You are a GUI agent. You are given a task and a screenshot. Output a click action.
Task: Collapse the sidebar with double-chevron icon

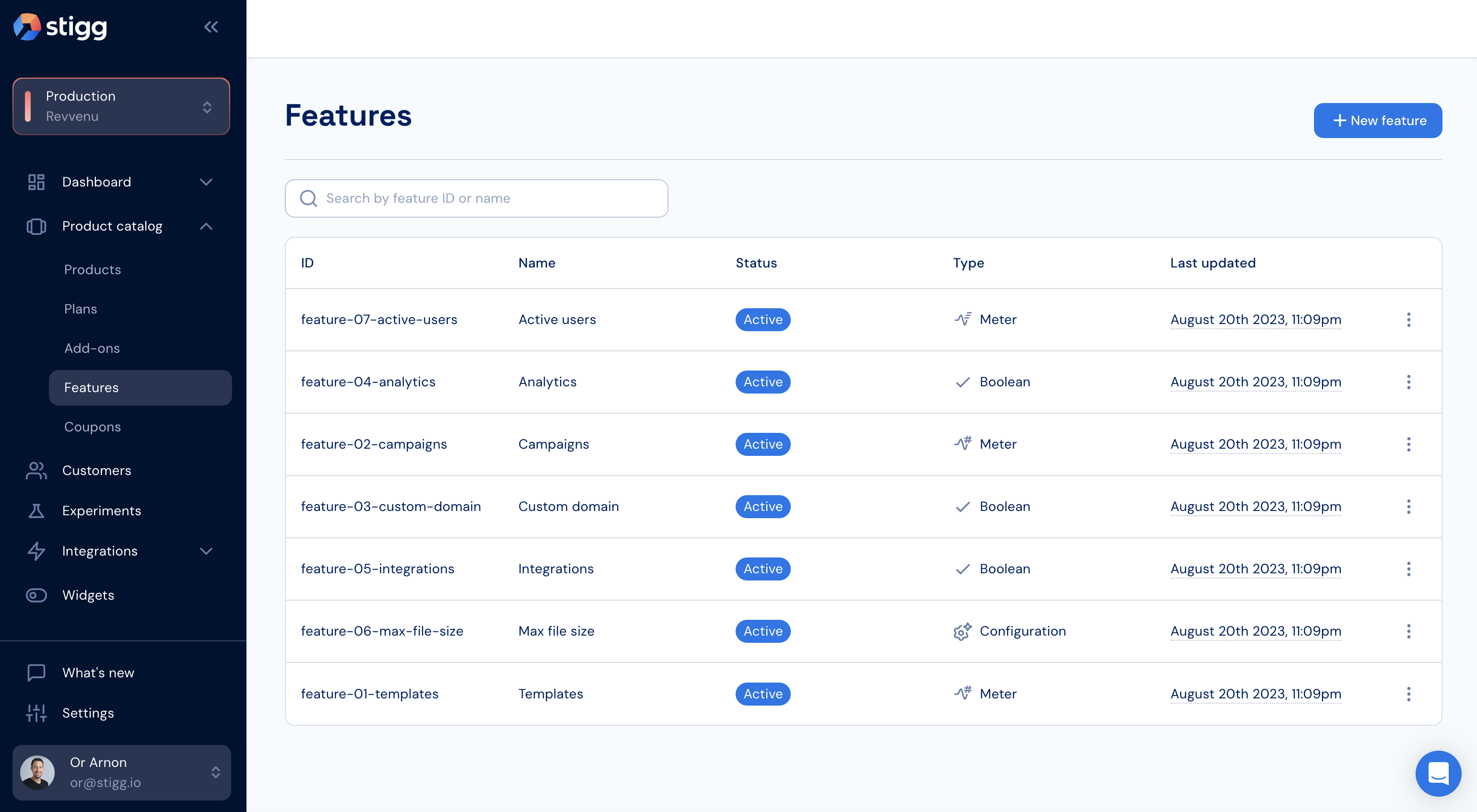211,27
